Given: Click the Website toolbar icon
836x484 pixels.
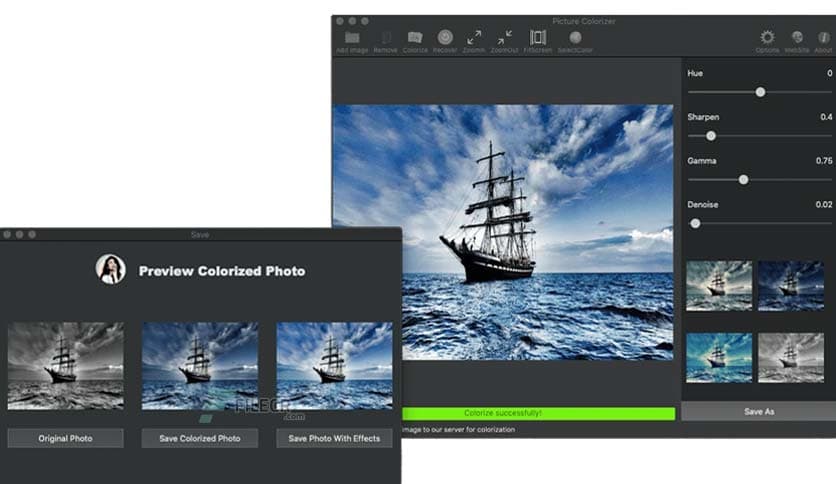Looking at the screenshot, I should point(797,37).
